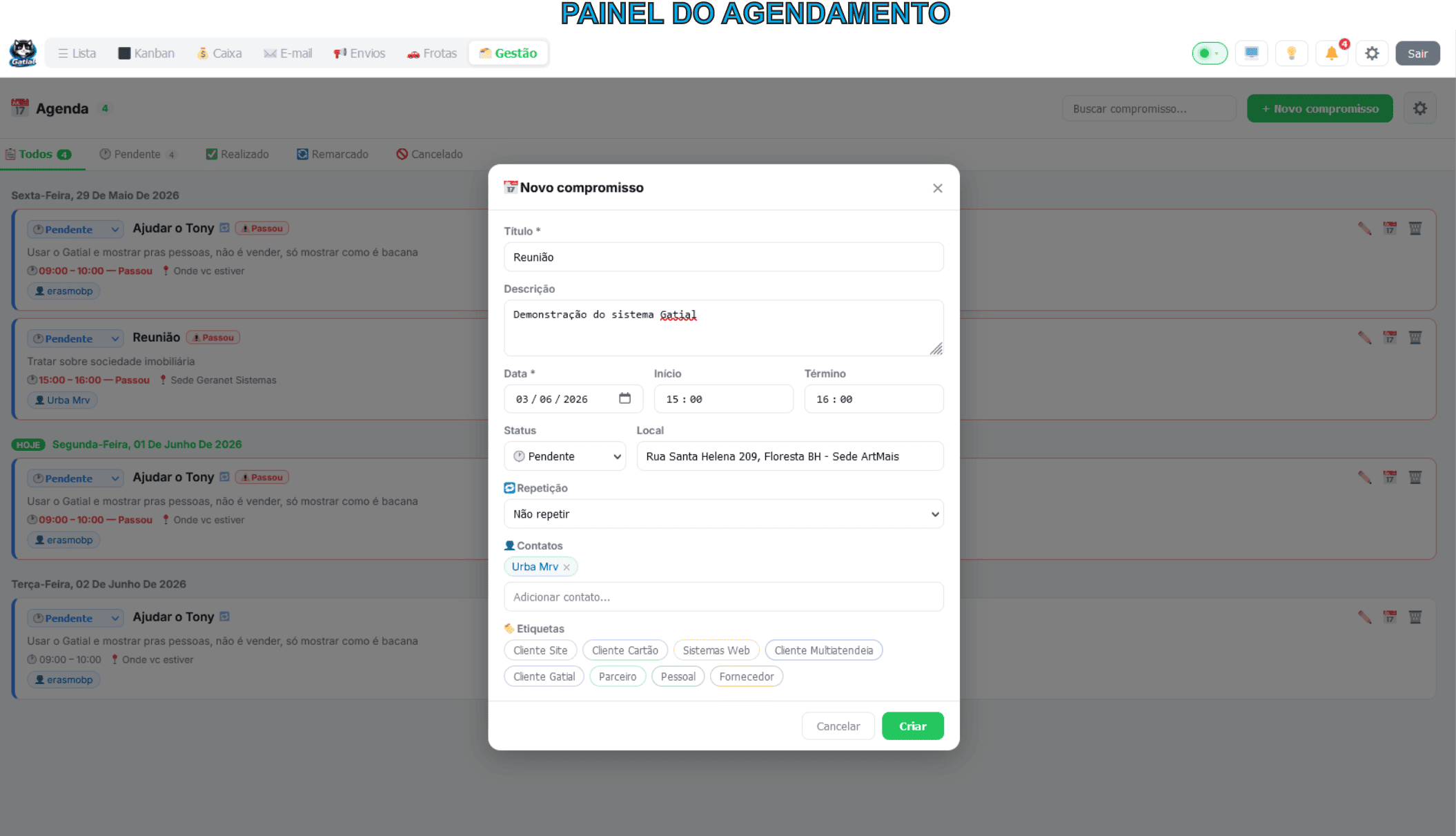The width and height of the screenshot is (1456, 836).
Task: Open the Frotas tab
Action: tap(432, 53)
